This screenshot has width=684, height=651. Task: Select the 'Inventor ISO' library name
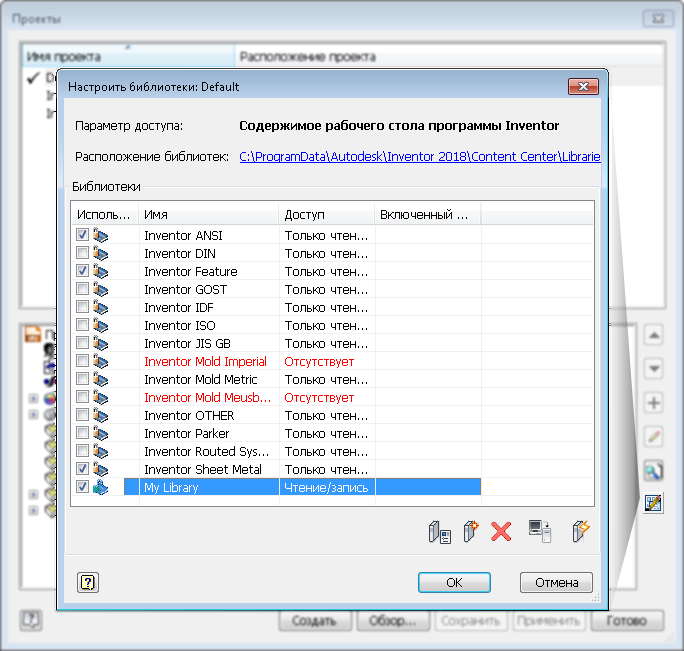tap(180, 326)
